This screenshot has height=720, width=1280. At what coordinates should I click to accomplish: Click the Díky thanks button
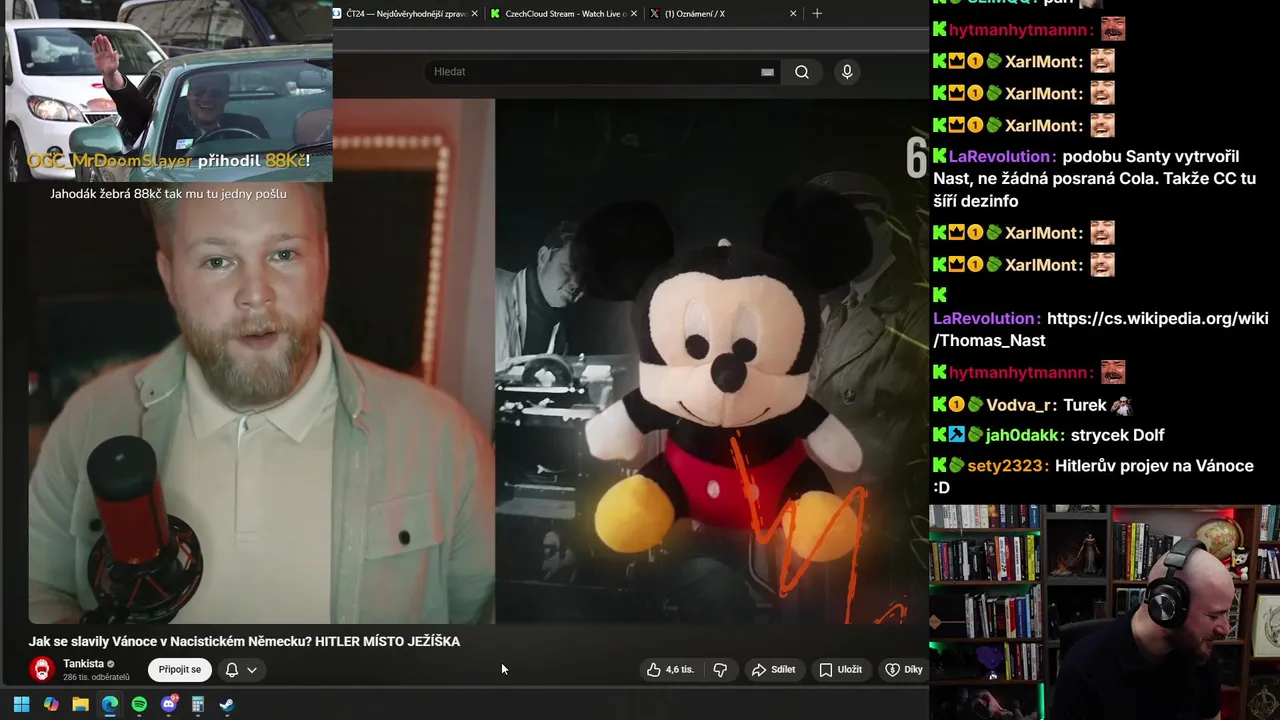coord(903,670)
